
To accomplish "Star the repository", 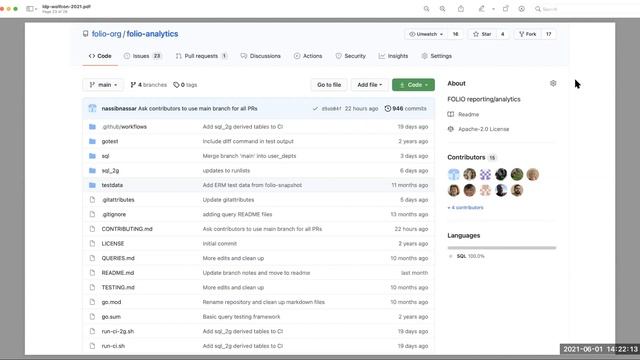I will click(x=482, y=34).
